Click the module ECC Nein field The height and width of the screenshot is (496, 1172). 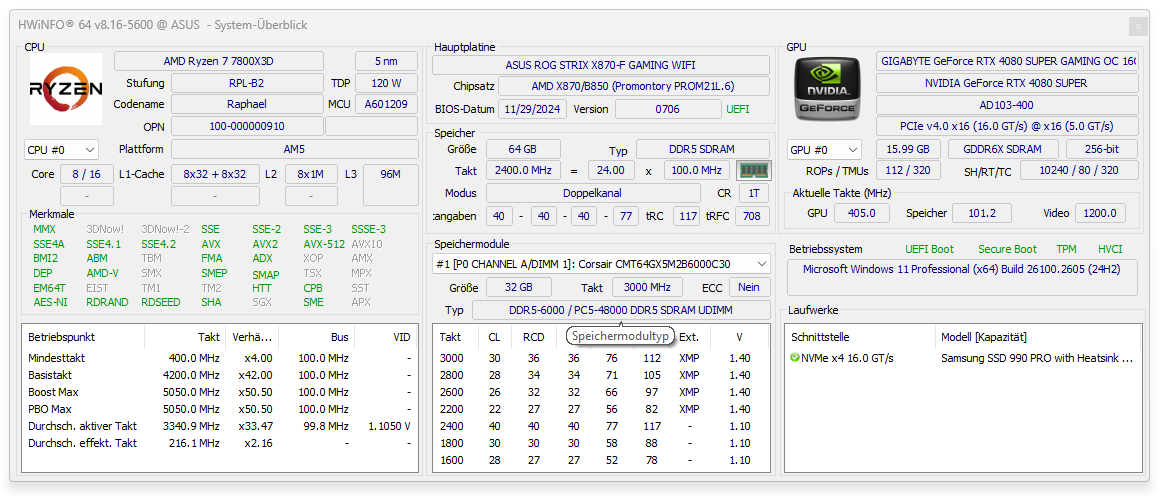point(748,287)
